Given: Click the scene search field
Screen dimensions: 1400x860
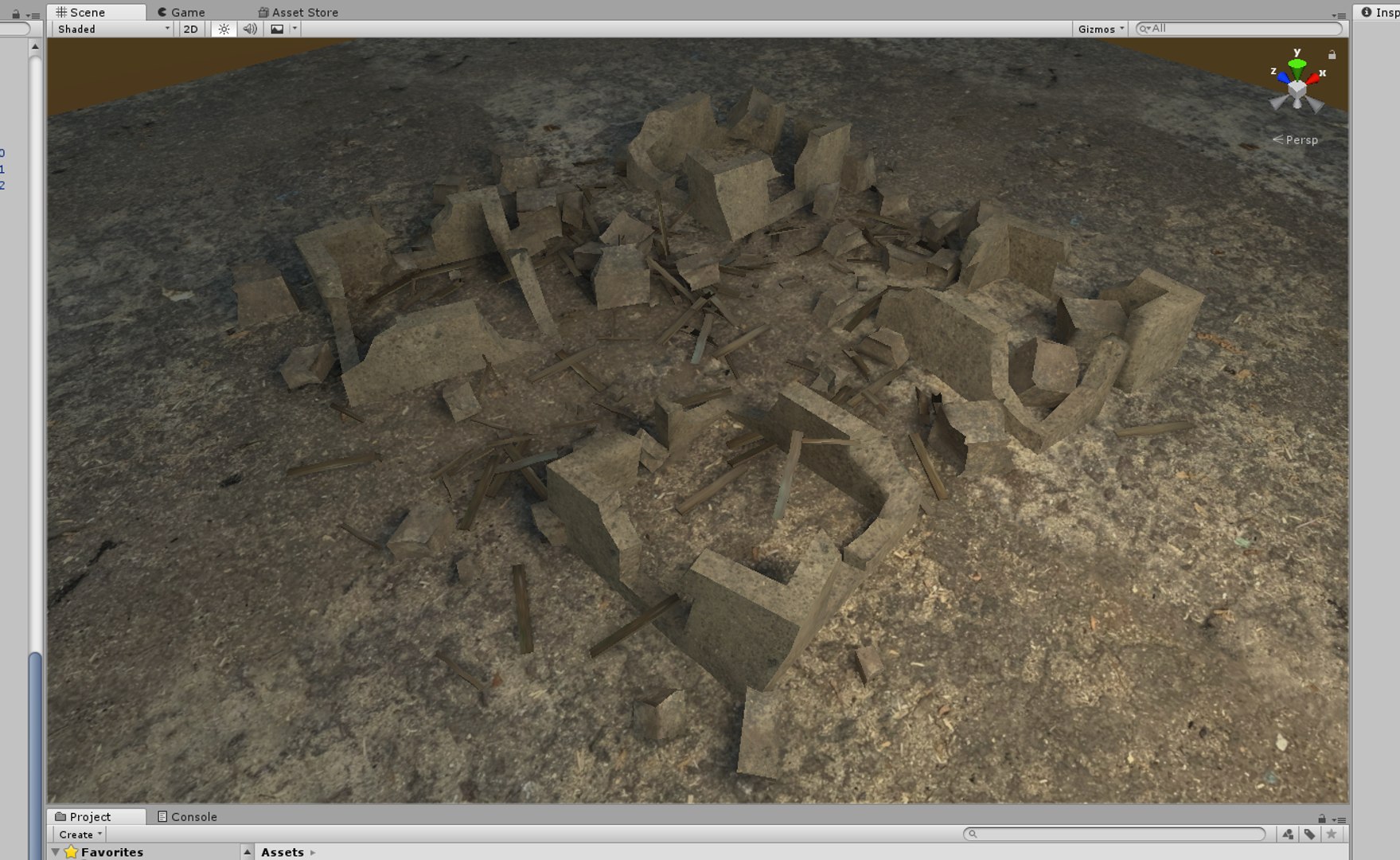Looking at the screenshot, I should 1239,29.
